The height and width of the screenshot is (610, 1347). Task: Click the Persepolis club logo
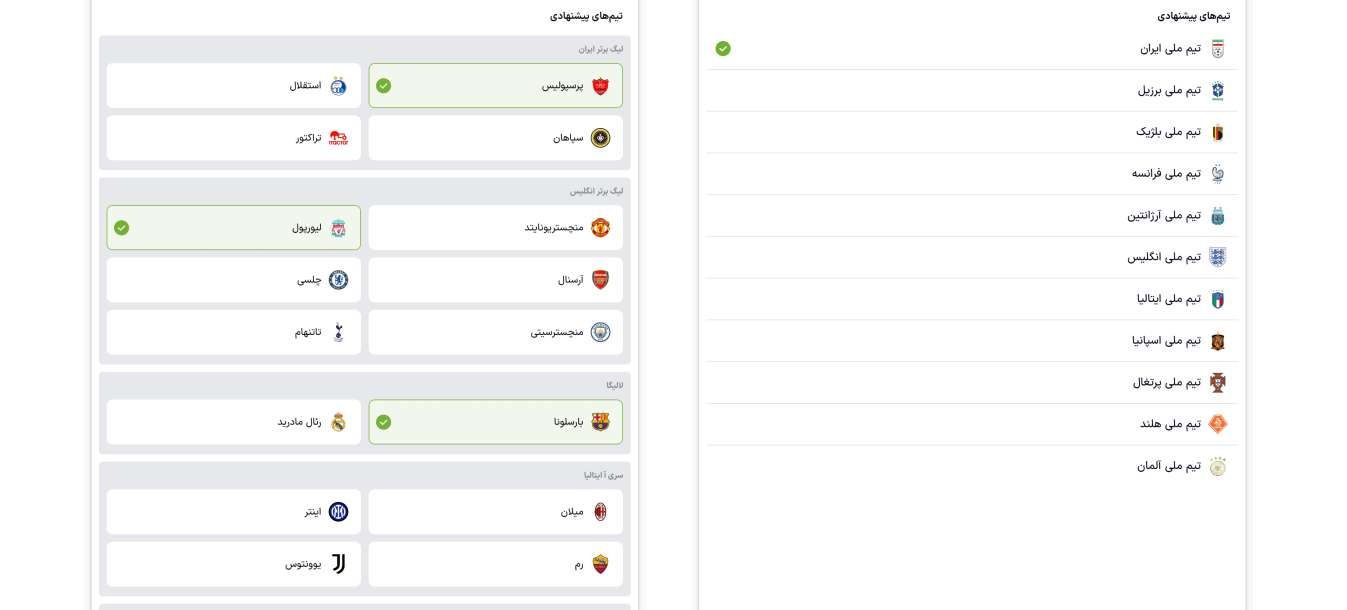pyautogui.click(x=600, y=86)
